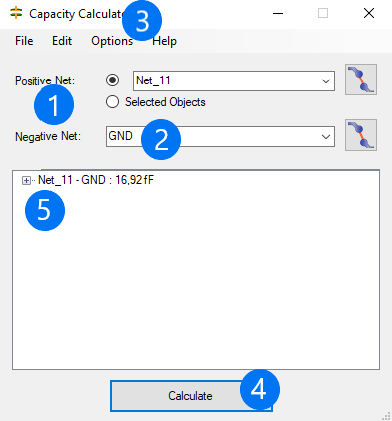Open the Edit menu
The height and width of the screenshot is (421, 392).
(62, 41)
